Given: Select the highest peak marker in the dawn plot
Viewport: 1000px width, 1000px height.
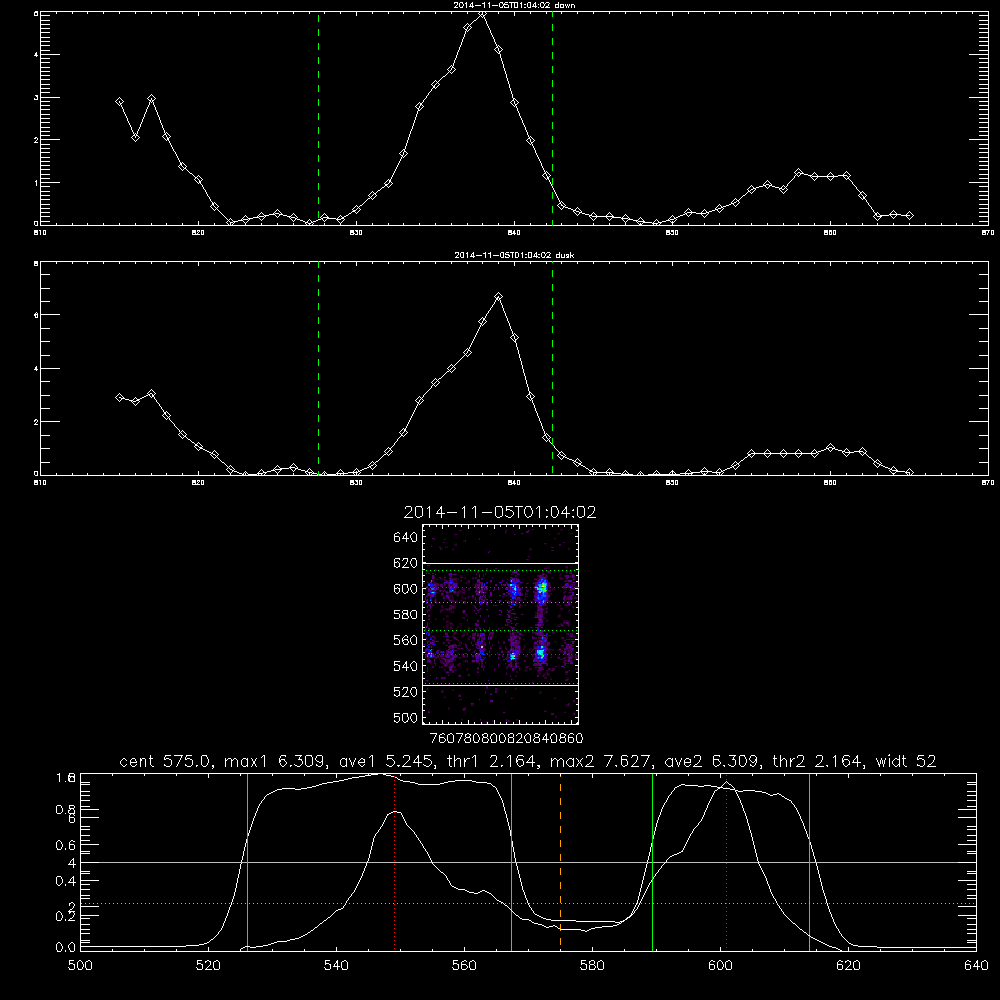Looking at the screenshot, I should coord(483,14).
